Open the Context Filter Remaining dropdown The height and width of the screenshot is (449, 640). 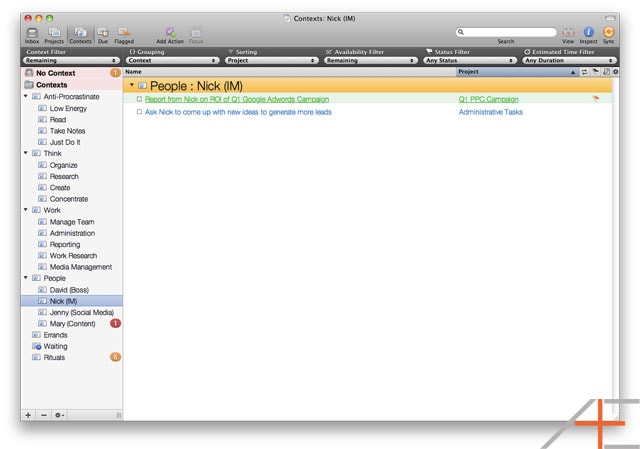(71, 60)
